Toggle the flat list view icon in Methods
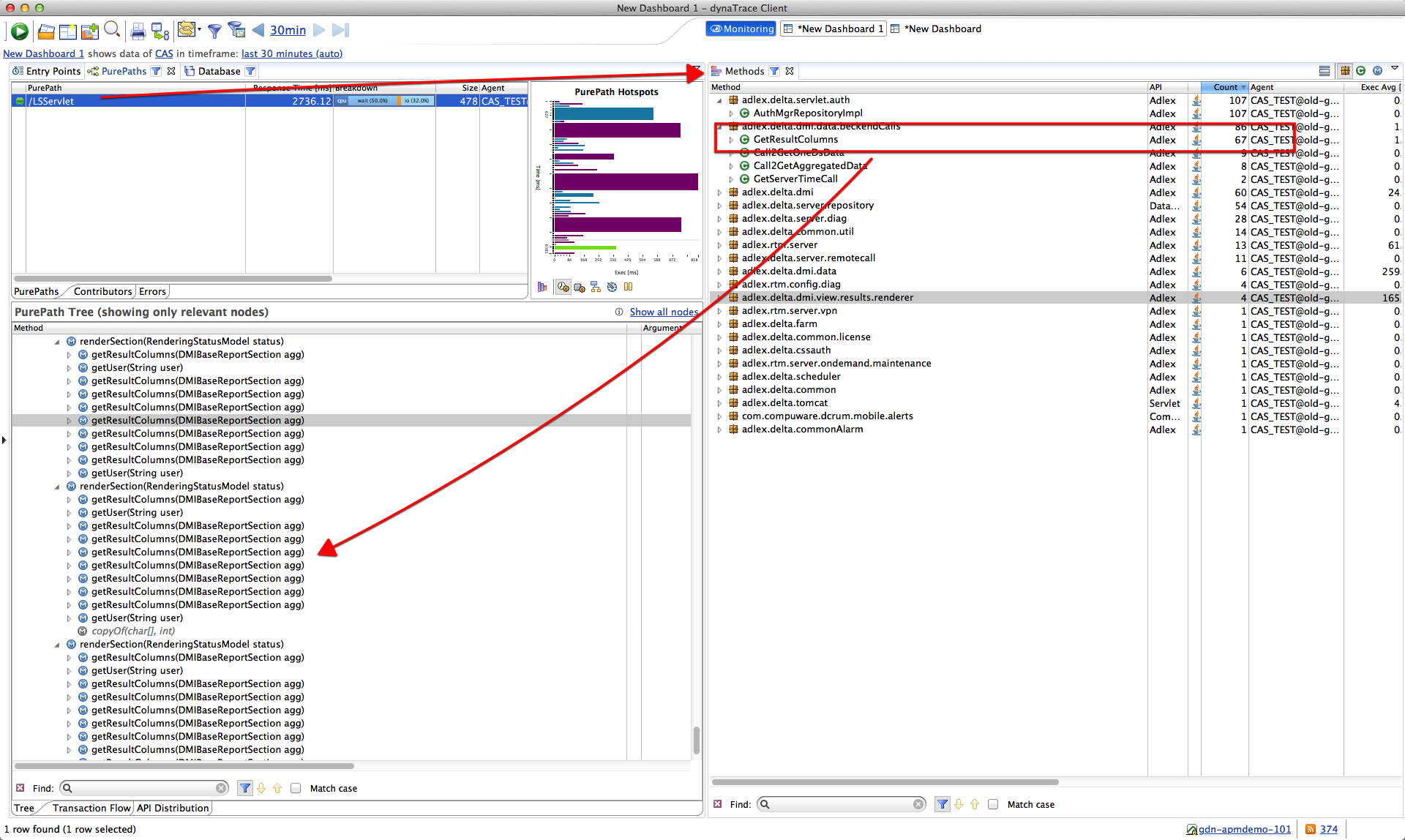This screenshot has width=1405, height=840. pyautogui.click(x=1325, y=71)
